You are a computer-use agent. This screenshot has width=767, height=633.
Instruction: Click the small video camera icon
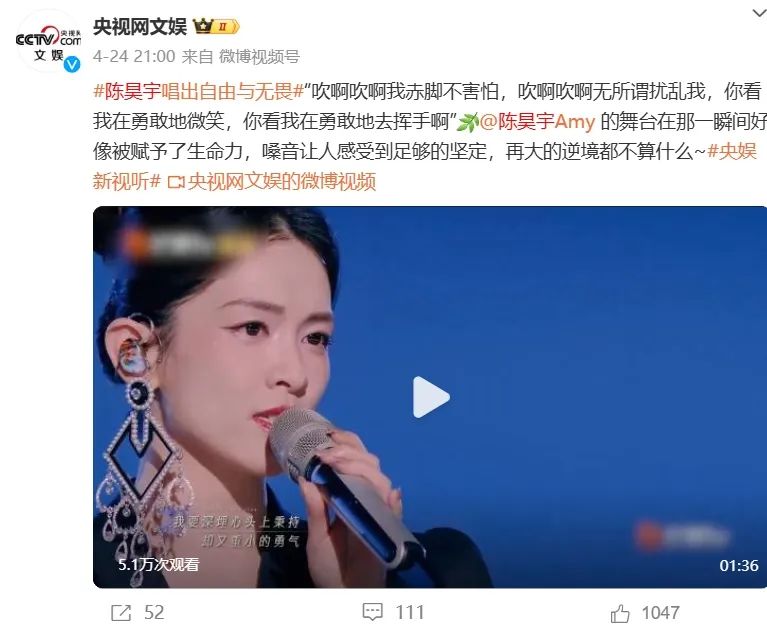176,182
